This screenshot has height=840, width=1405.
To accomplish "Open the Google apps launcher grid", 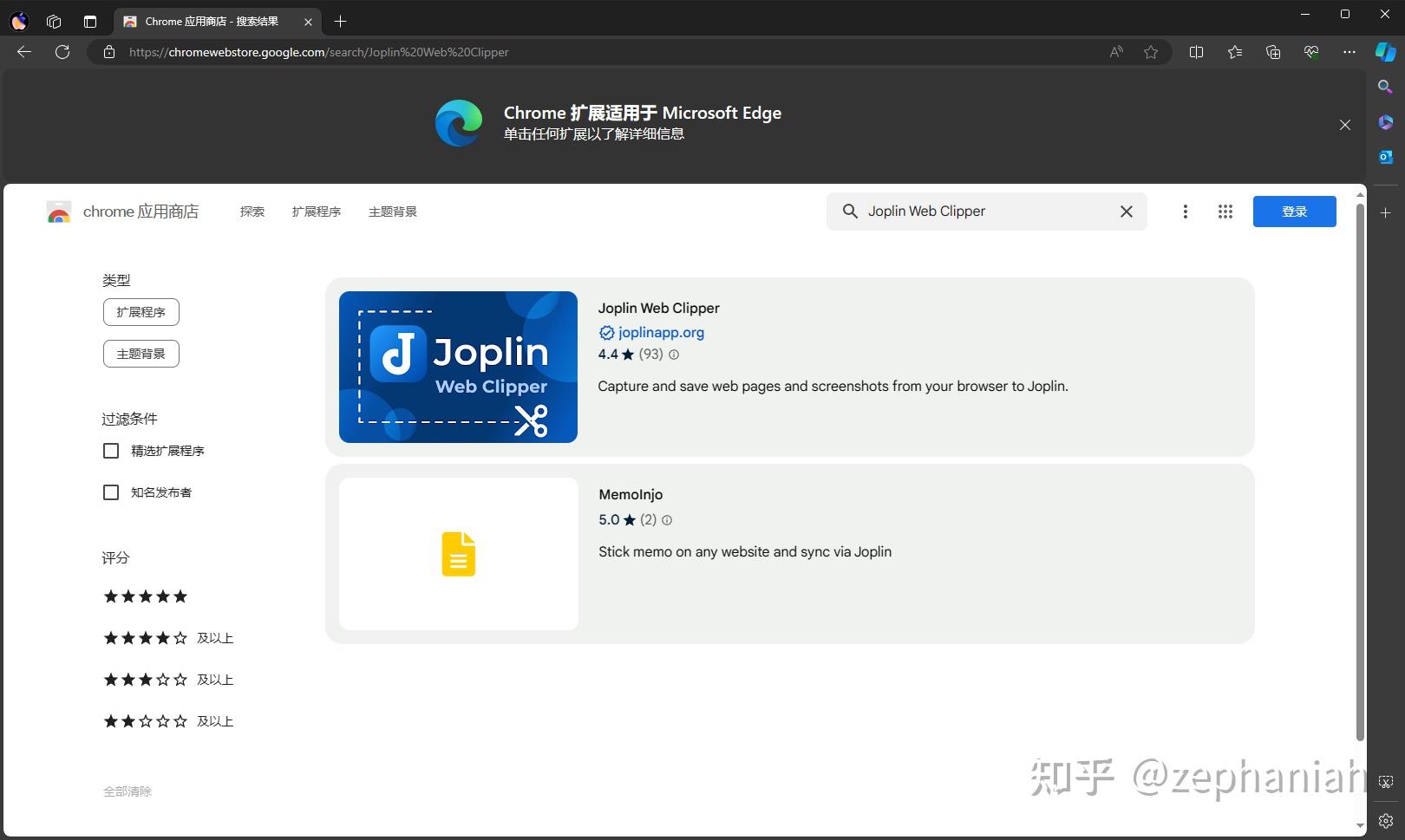I will coord(1225,211).
